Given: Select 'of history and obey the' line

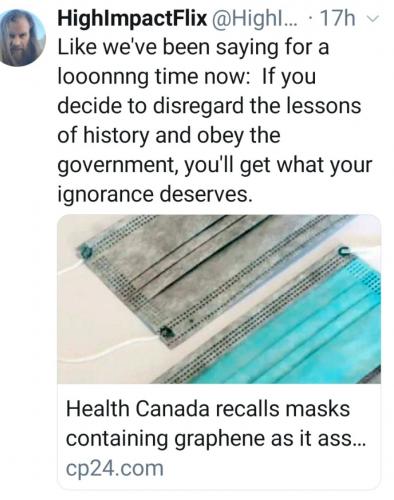Looking at the screenshot, I should pos(169,135).
